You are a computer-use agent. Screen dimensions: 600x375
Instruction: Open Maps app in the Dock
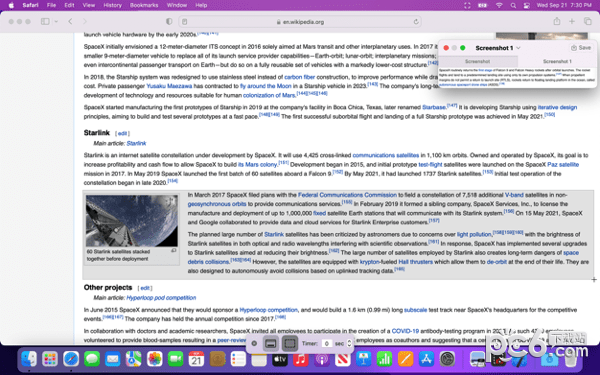134,359
